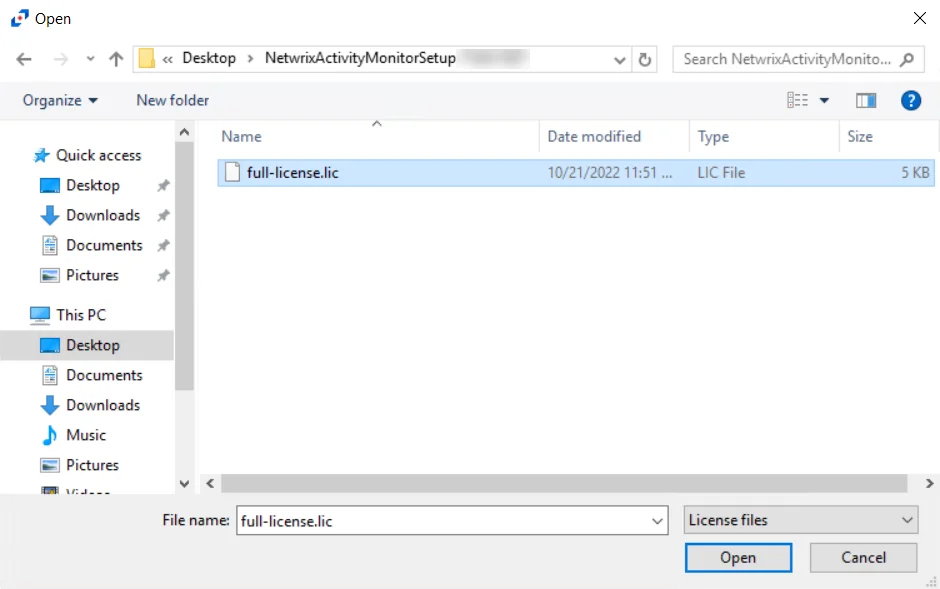Viewport: 940px width, 589px height.
Task: Show the preview pane
Action: [866, 101]
